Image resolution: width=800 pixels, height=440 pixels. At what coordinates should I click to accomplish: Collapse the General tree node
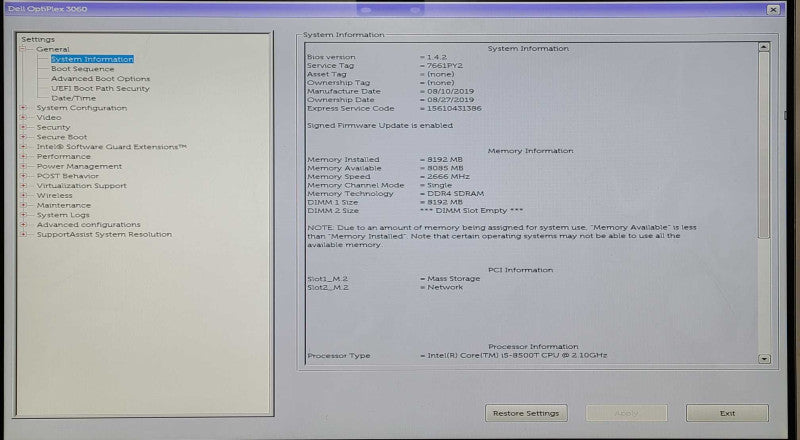tap(22, 50)
